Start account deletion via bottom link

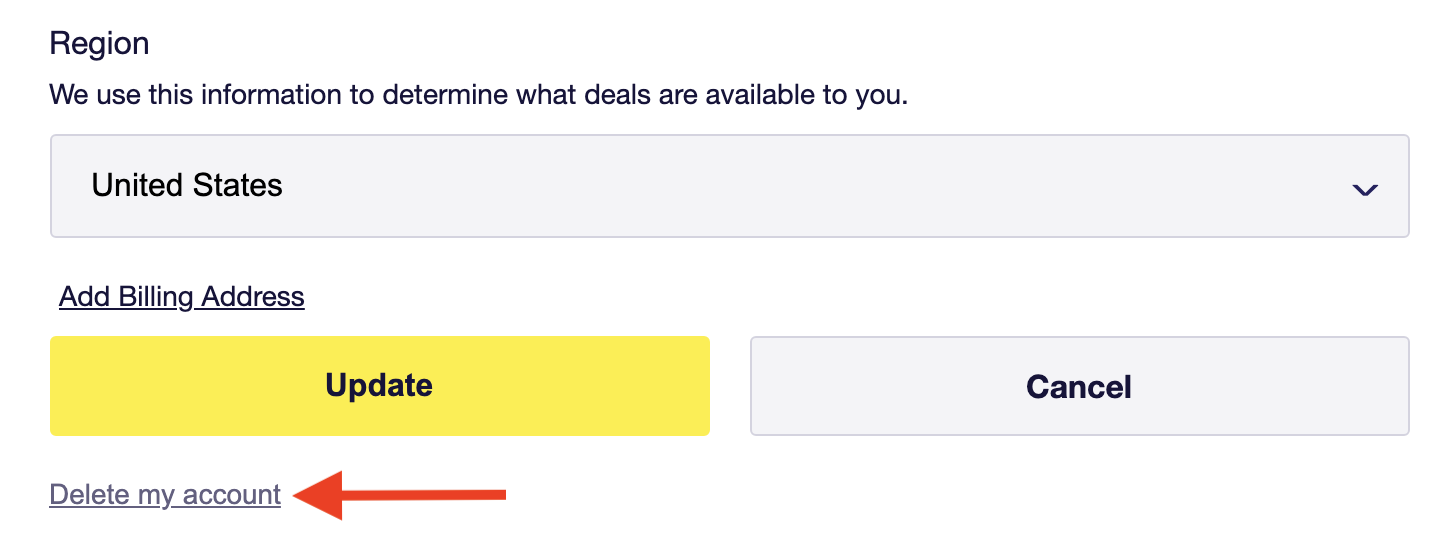pyautogui.click(x=165, y=495)
